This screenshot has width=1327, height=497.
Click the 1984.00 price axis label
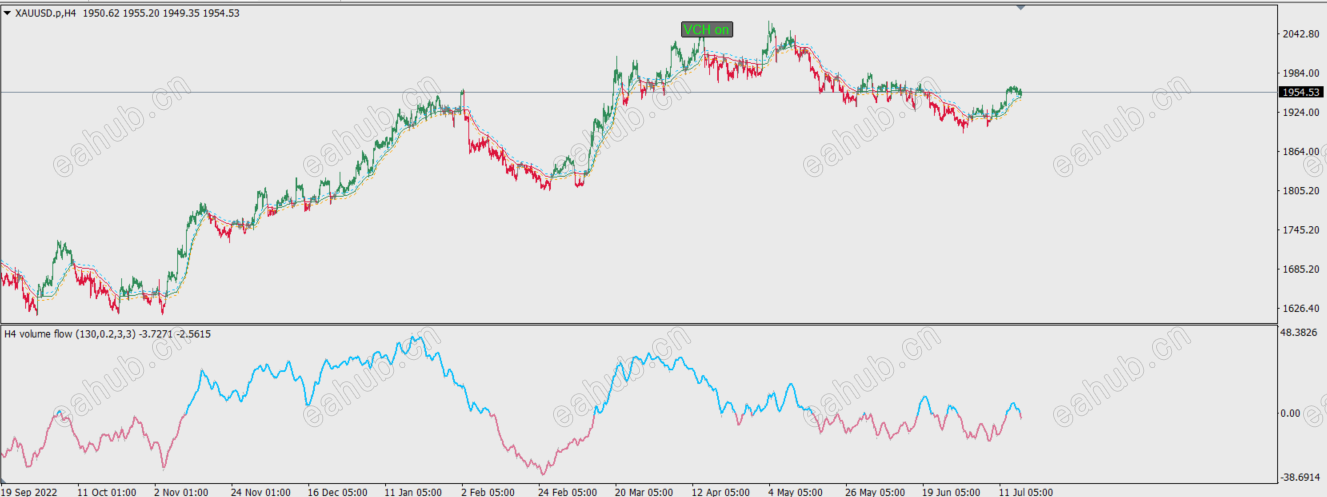[1300, 73]
